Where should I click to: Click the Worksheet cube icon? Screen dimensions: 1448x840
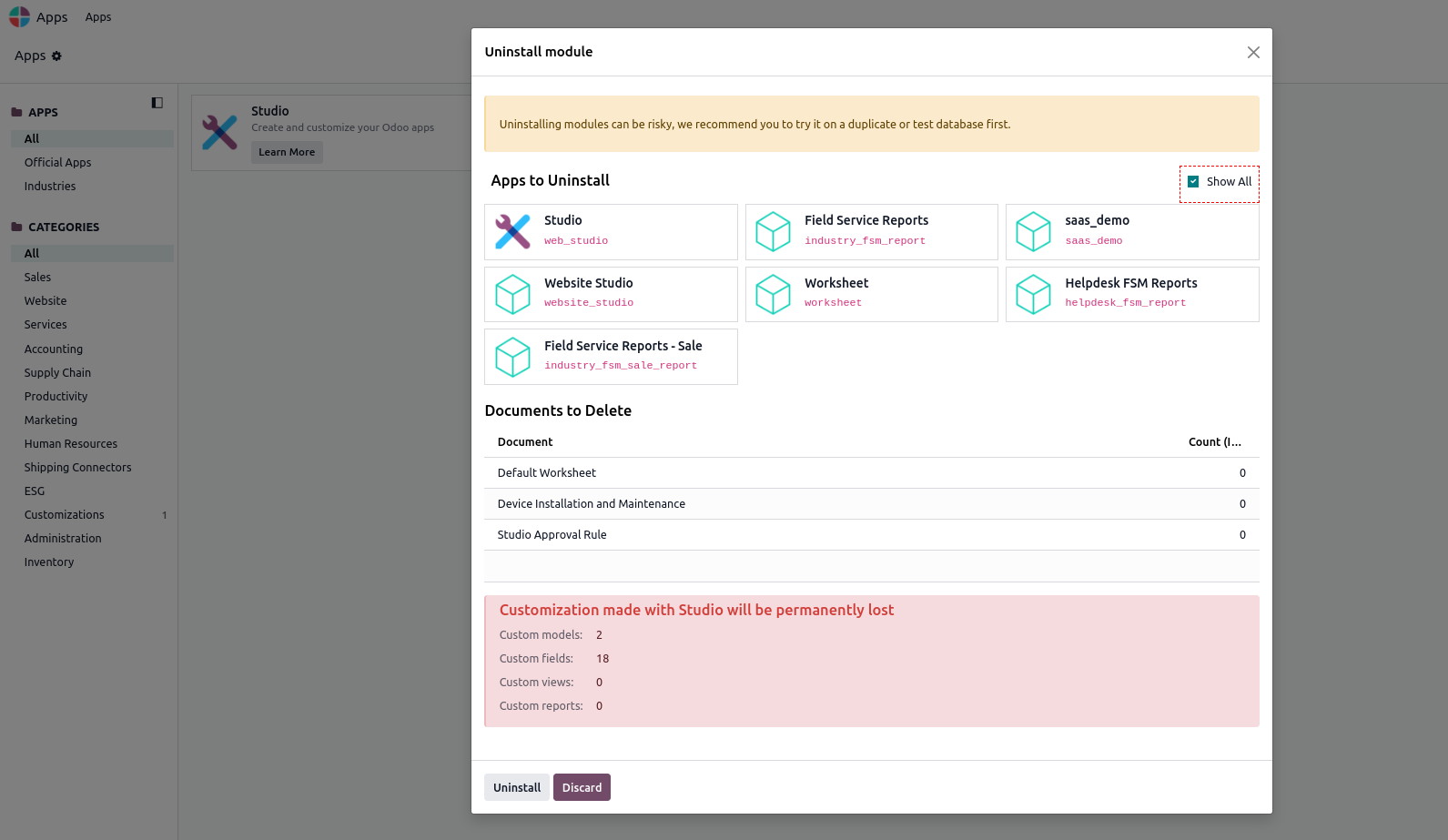tap(773, 294)
